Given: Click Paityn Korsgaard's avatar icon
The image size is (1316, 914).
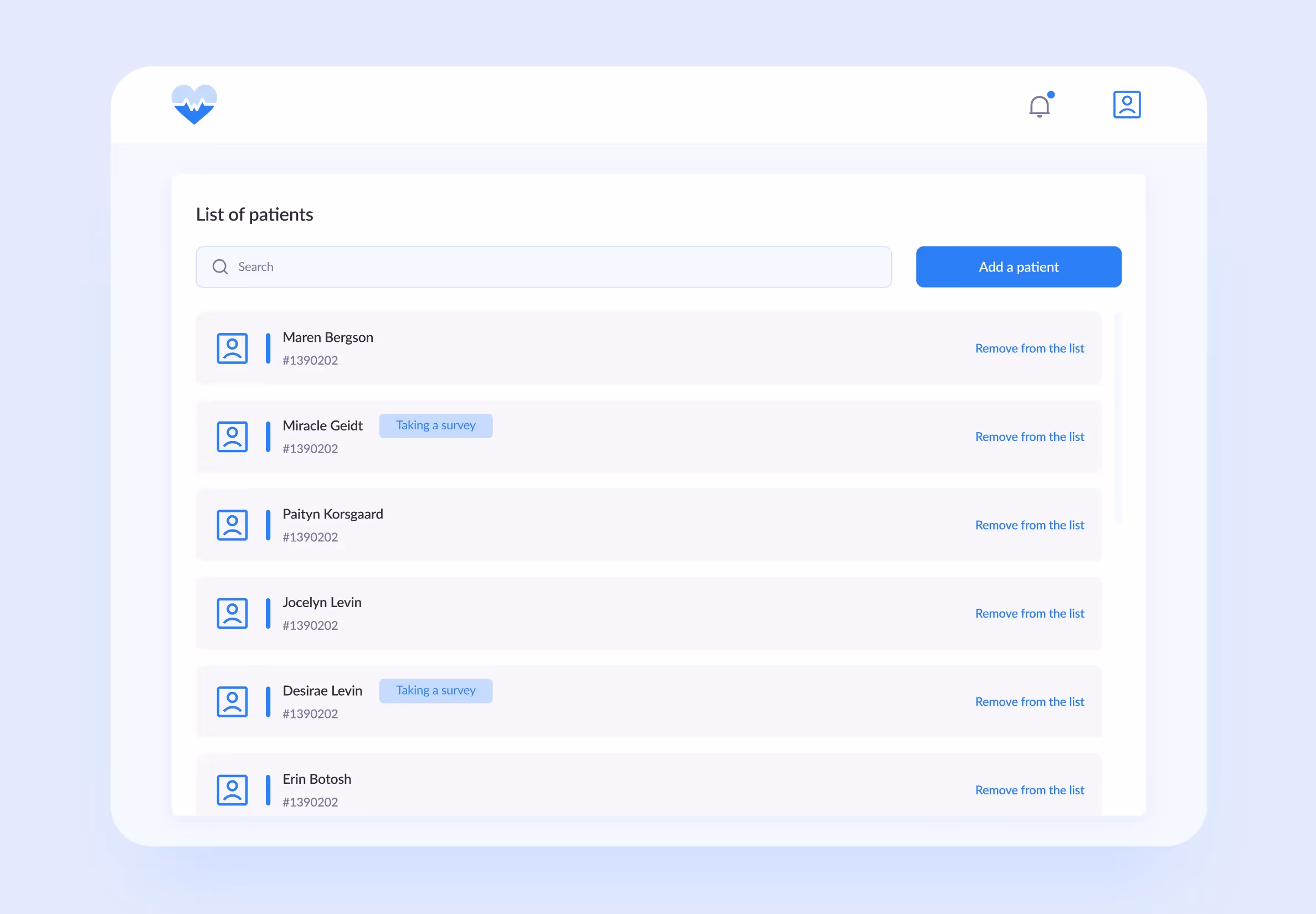Looking at the screenshot, I should click(232, 525).
